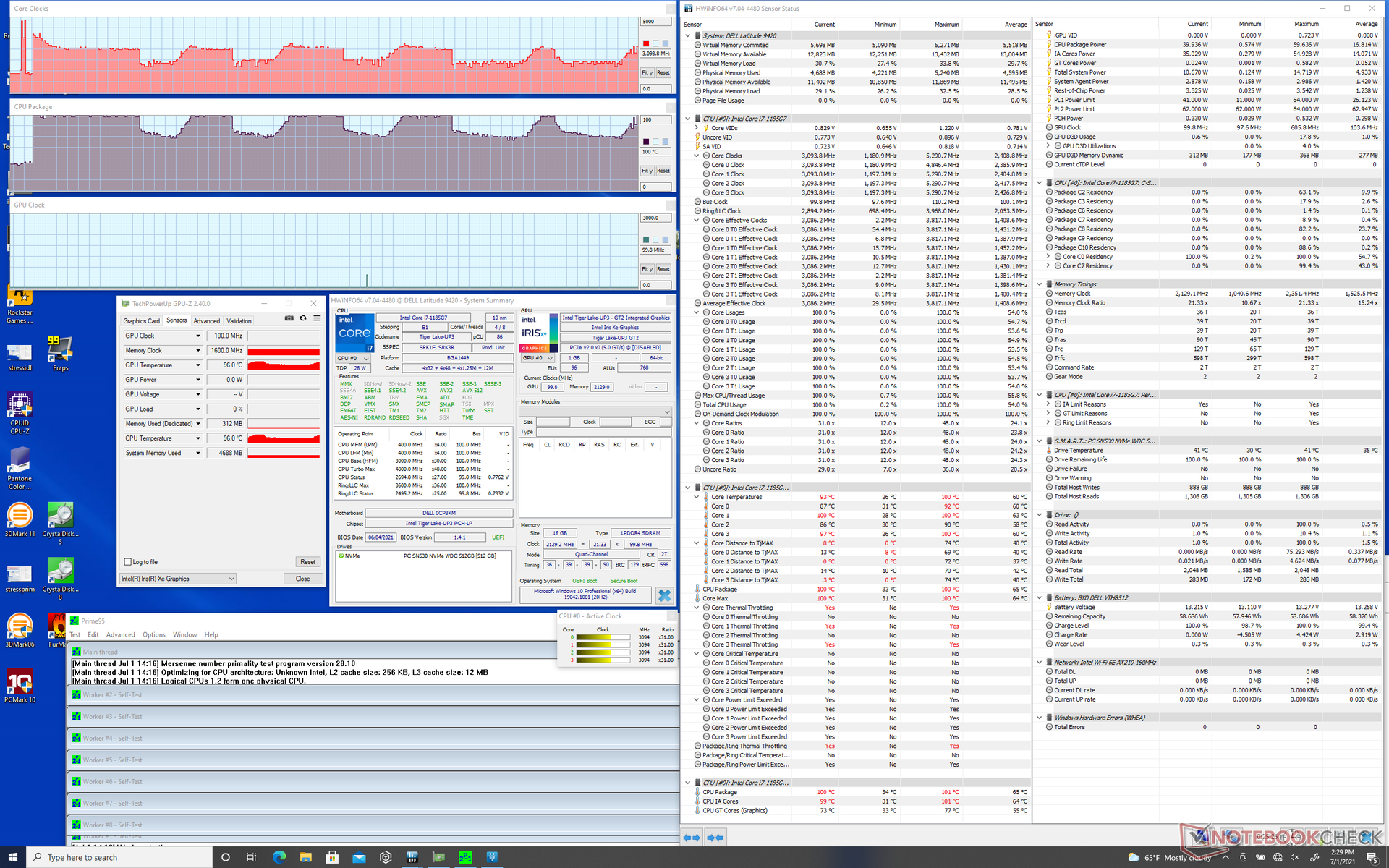The image size is (1389, 868).
Task: Switch to HWiNFO taskbar icon
Action: 412,857
